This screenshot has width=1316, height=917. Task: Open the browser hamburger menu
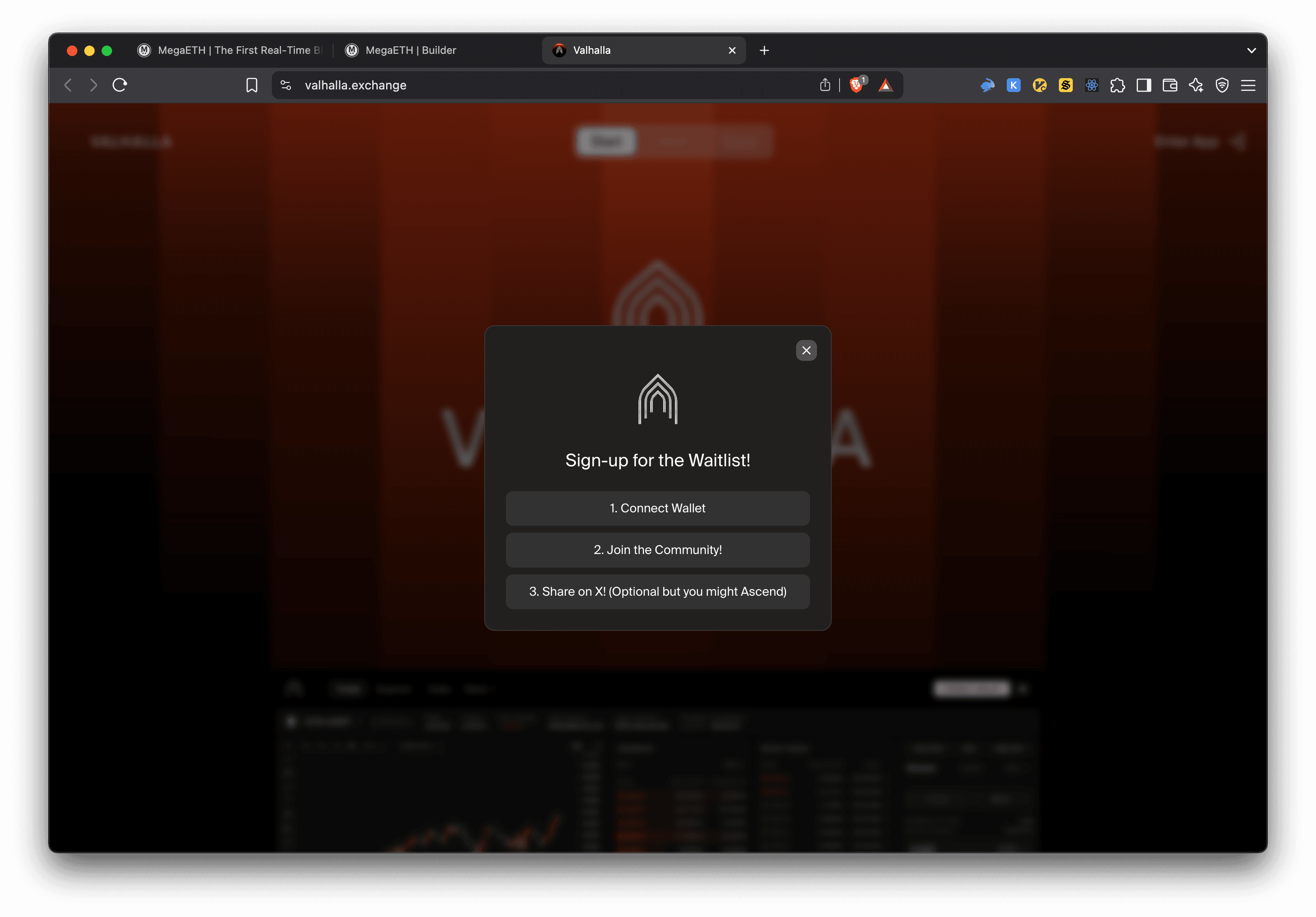tap(1248, 86)
